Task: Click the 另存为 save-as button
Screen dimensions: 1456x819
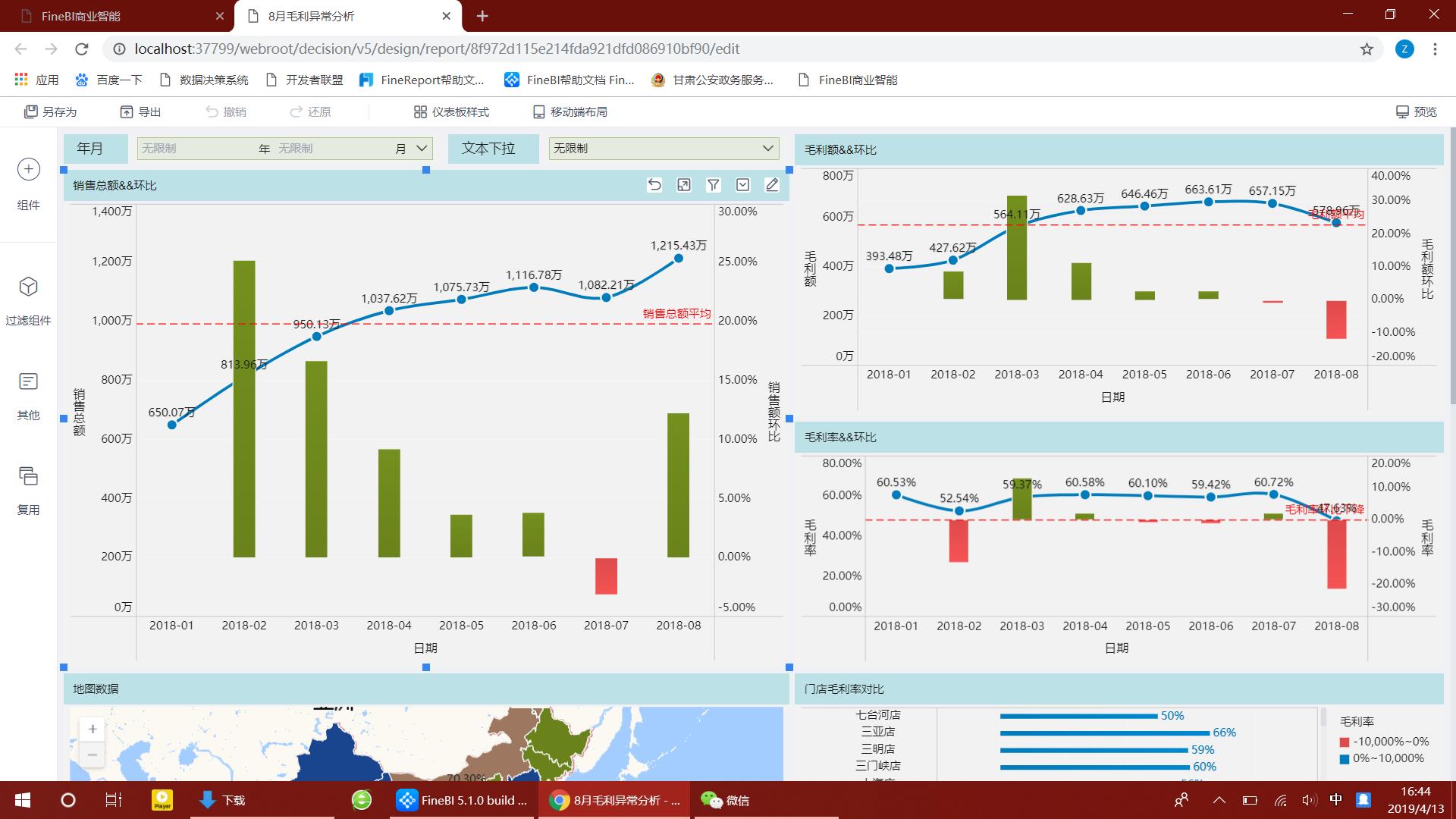Action: tap(50, 112)
